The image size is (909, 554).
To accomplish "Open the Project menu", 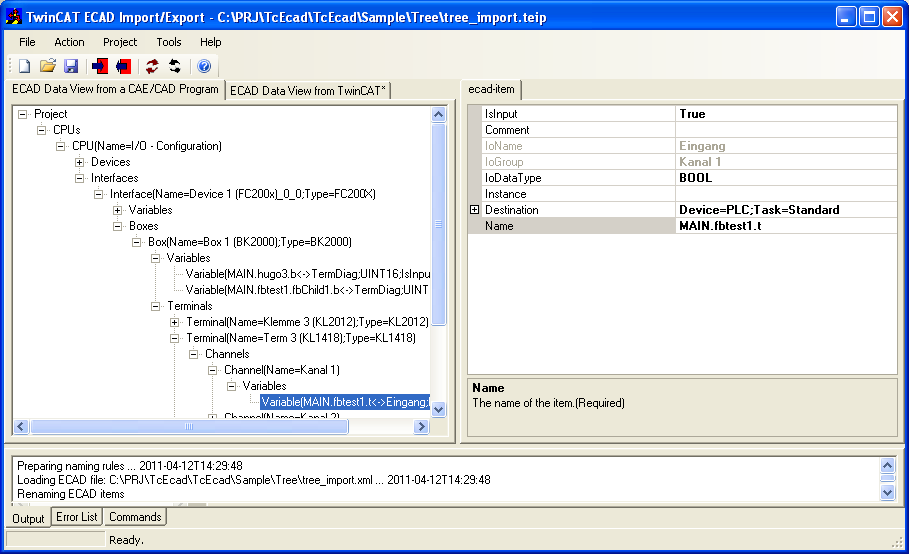I will coord(120,42).
